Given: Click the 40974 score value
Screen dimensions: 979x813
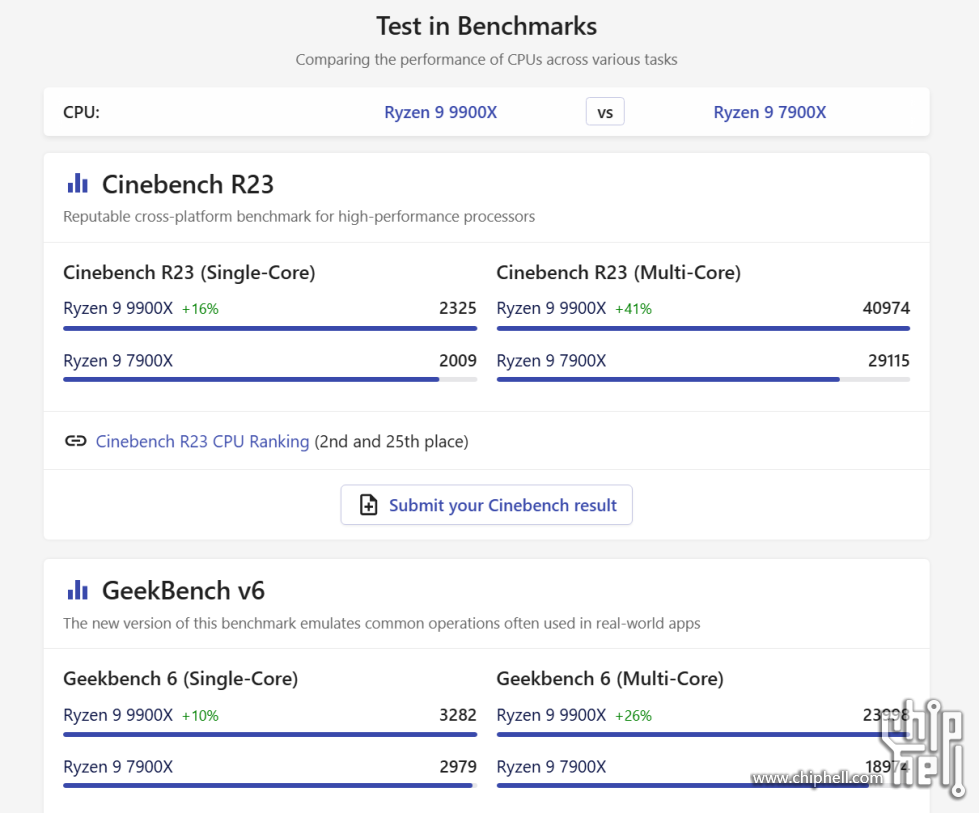Looking at the screenshot, I should [886, 308].
